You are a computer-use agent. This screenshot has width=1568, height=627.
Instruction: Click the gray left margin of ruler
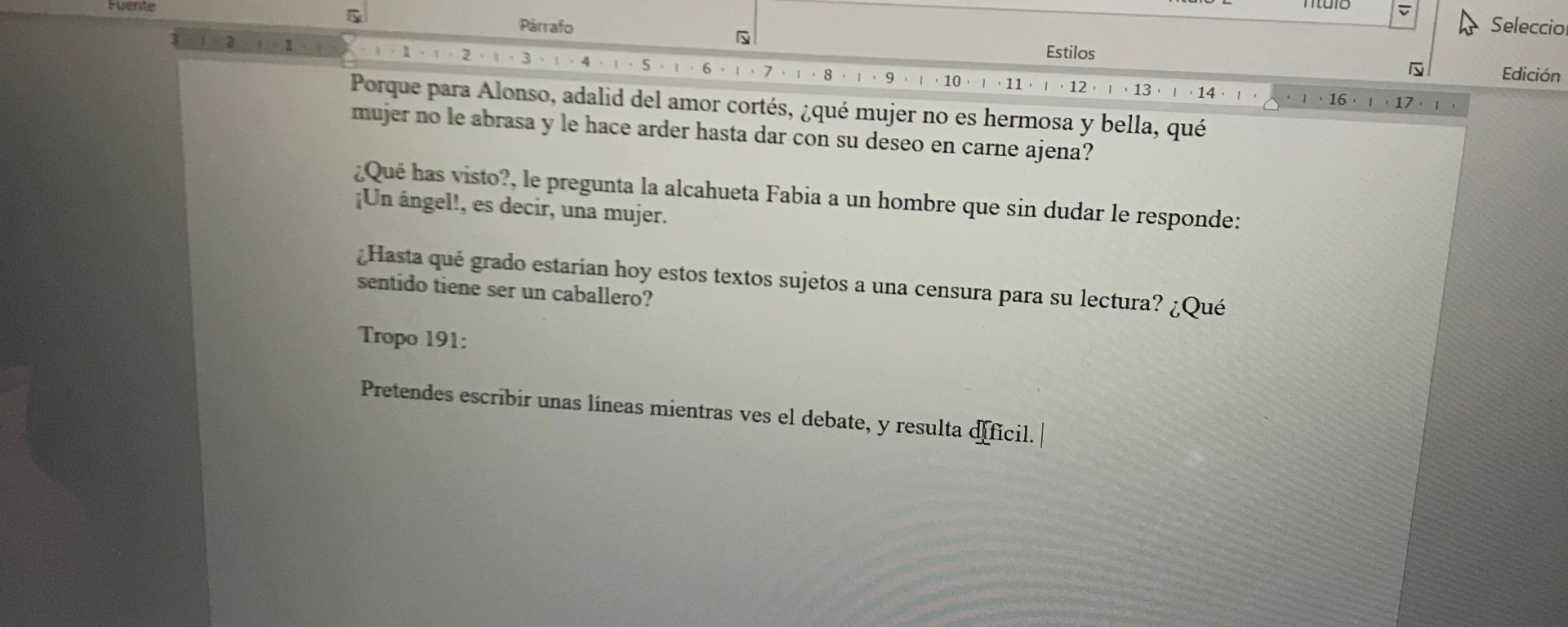(x=257, y=44)
